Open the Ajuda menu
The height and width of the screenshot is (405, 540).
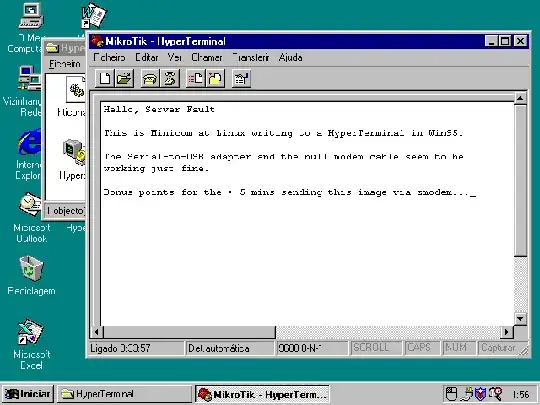tap(291, 58)
